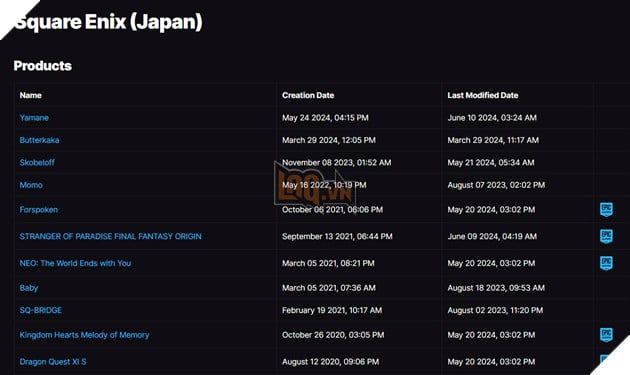The width and height of the screenshot is (630, 375).
Task: Click Epic Games icon in Kingdom Hearts row
Action: pyautogui.click(x=606, y=335)
